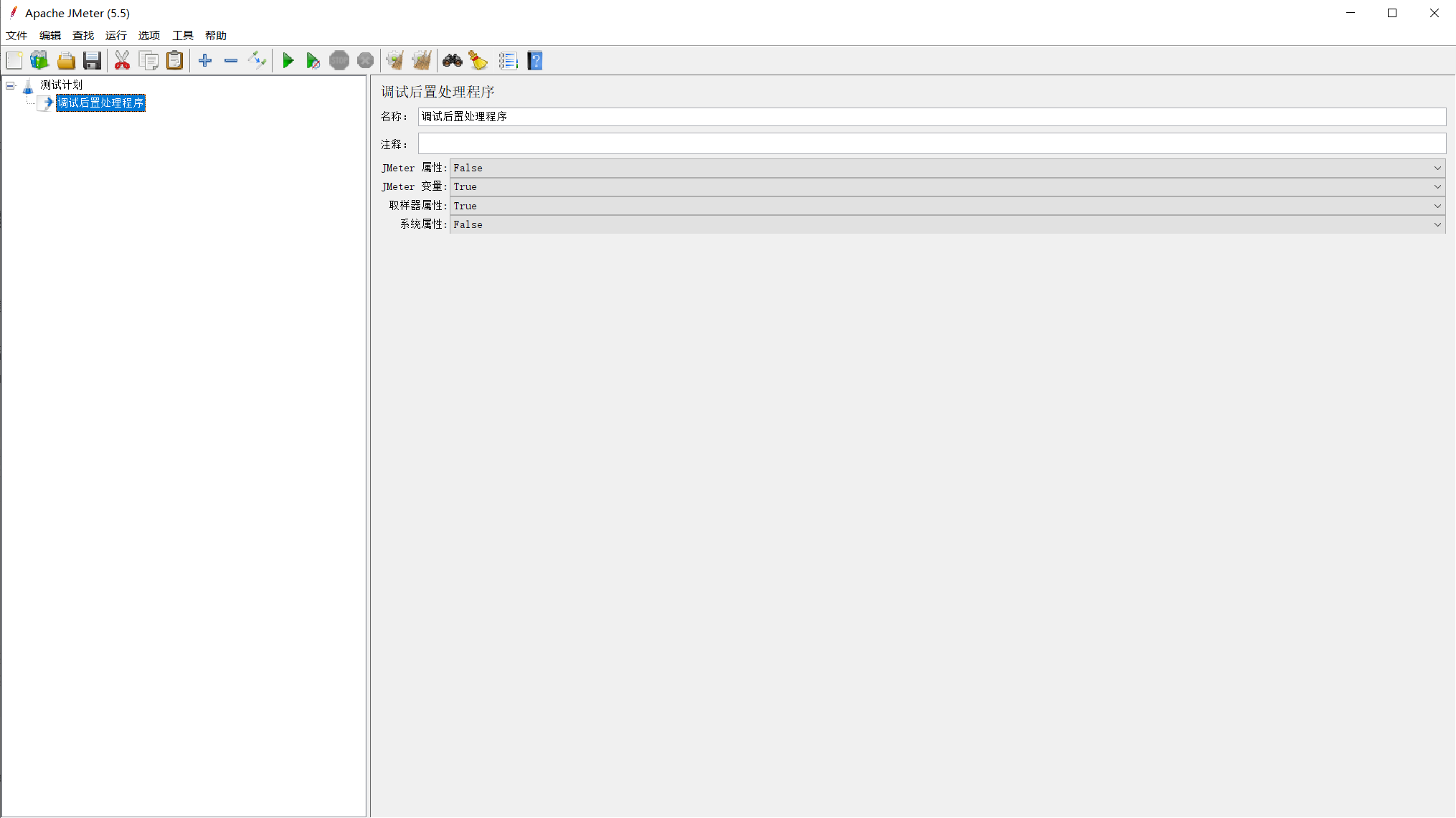Click the Copy icon in toolbar
This screenshot has height=818, width=1456.
pyautogui.click(x=149, y=61)
